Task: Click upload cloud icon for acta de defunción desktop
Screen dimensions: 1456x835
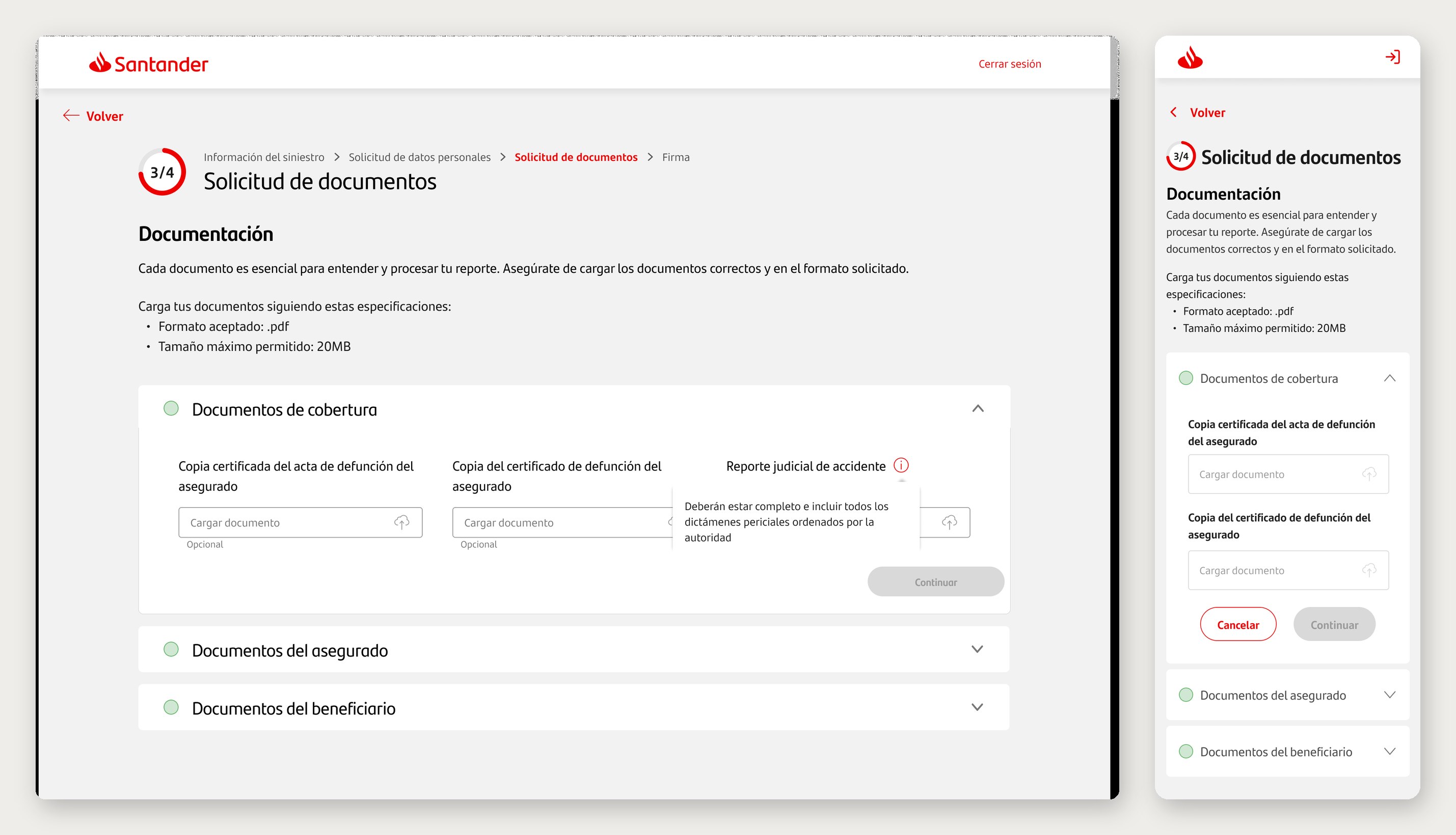Action: (401, 522)
